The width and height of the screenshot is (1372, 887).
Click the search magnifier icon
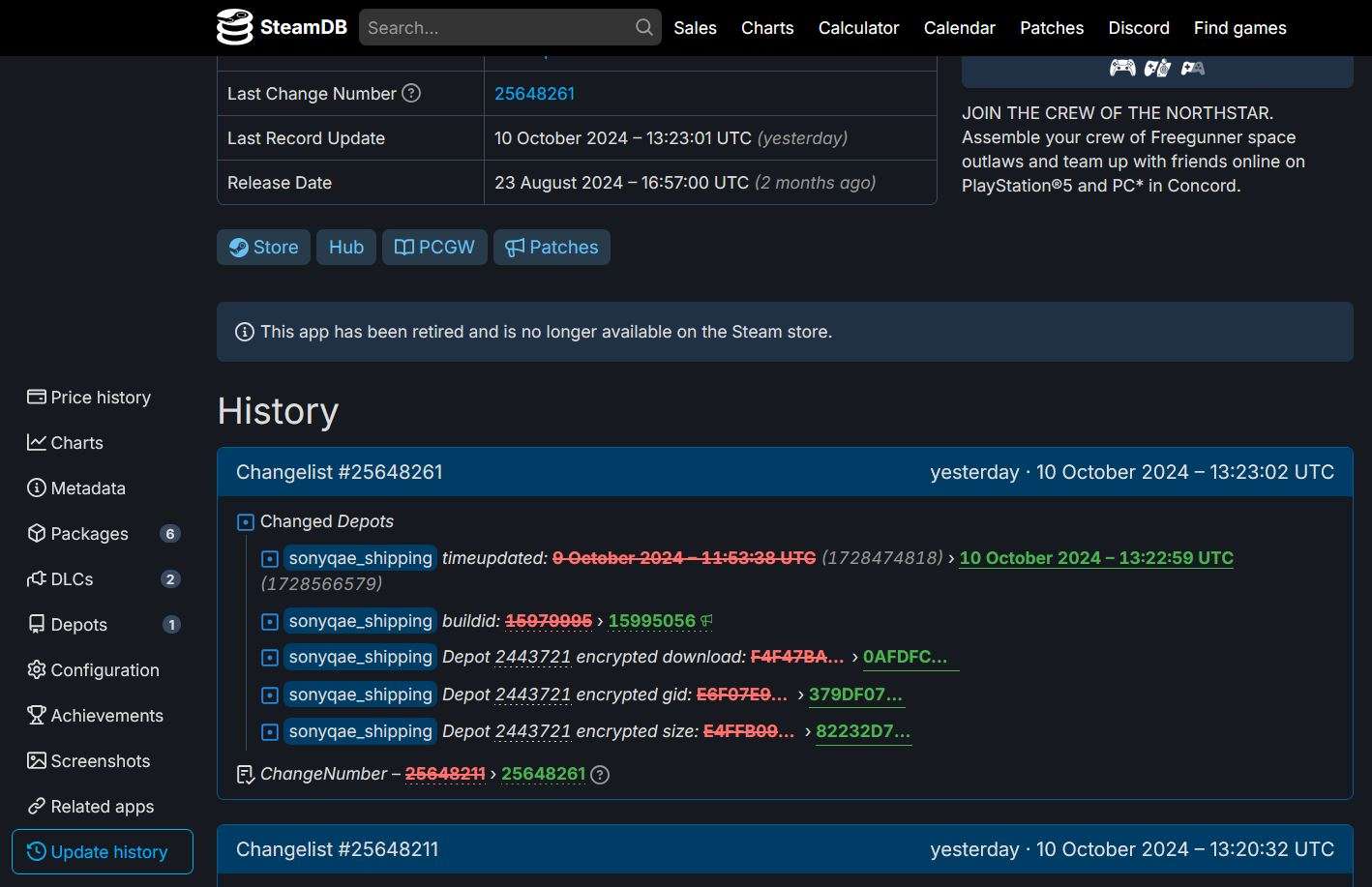pos(644,27)
